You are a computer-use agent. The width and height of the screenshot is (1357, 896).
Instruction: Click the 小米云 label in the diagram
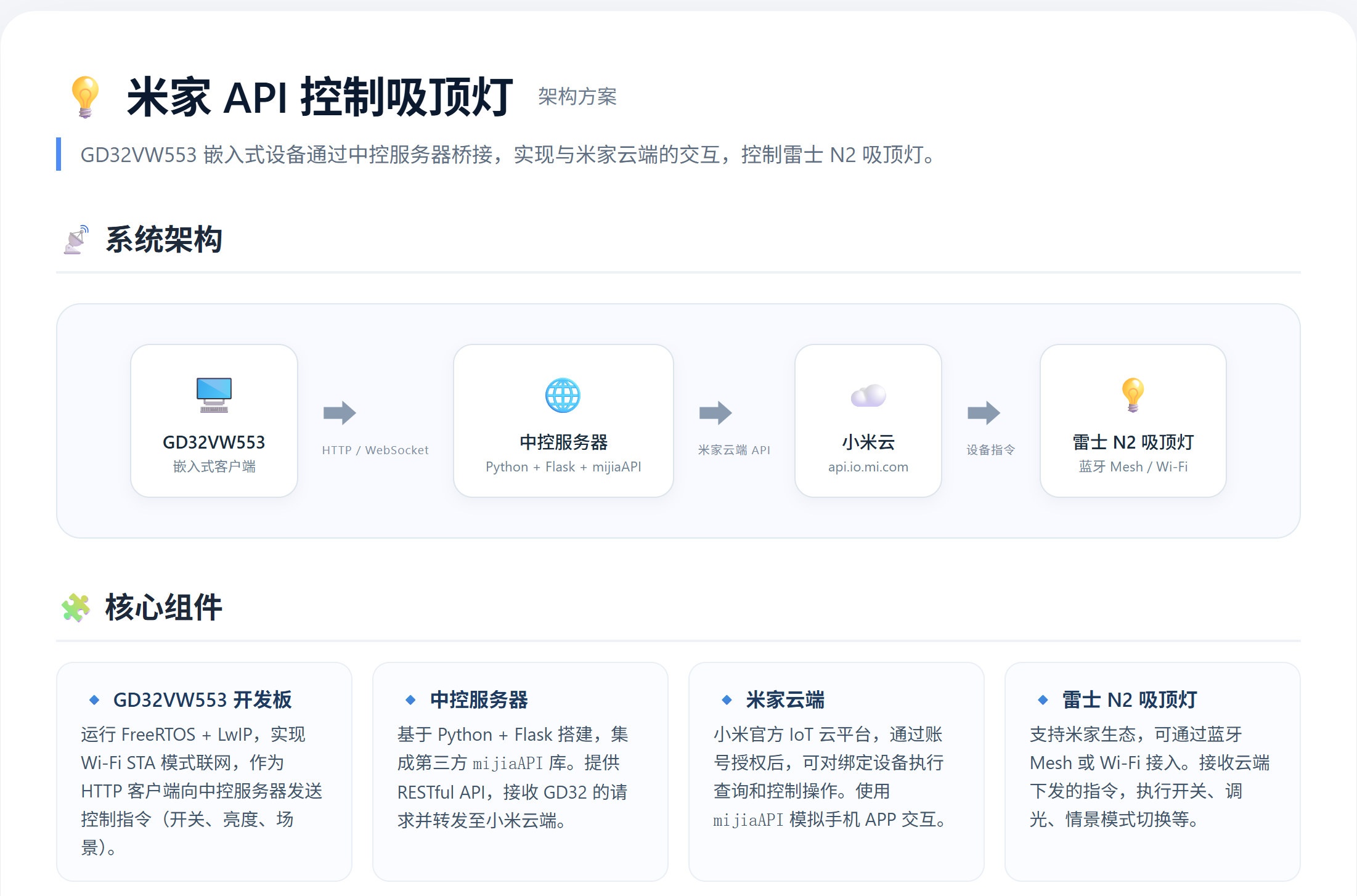pos(868,442)
